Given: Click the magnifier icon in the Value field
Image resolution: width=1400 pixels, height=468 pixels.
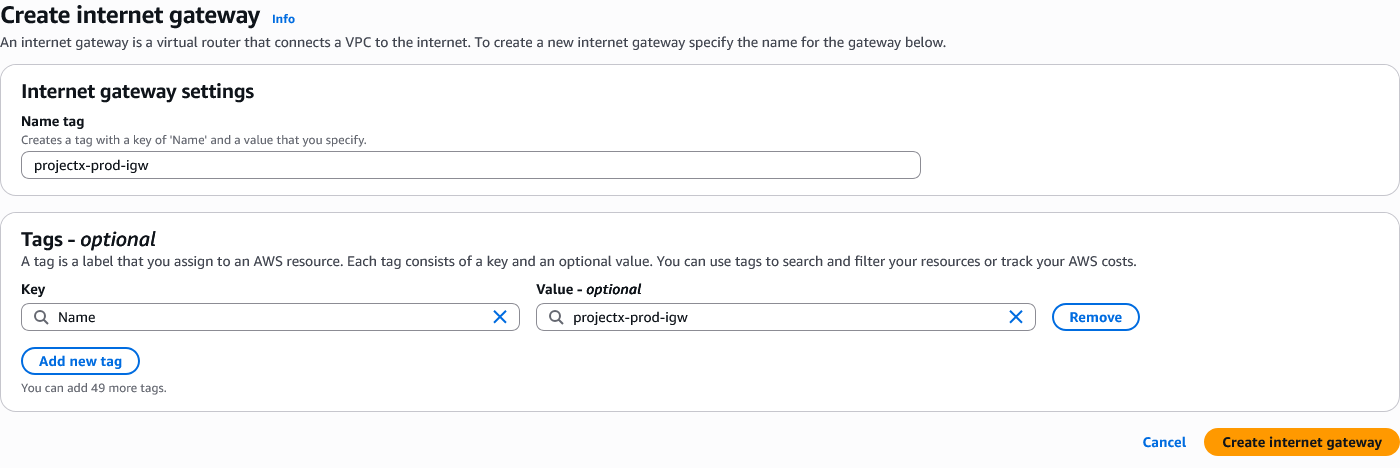Looking at the screenshot, I should point(556,317).
